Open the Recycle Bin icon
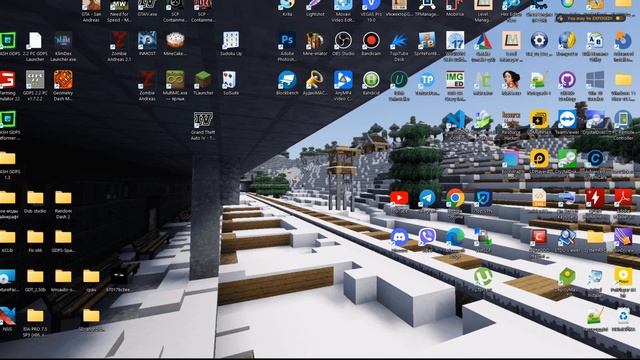Screen dimensions: 640x360 [x=623, y=316]
